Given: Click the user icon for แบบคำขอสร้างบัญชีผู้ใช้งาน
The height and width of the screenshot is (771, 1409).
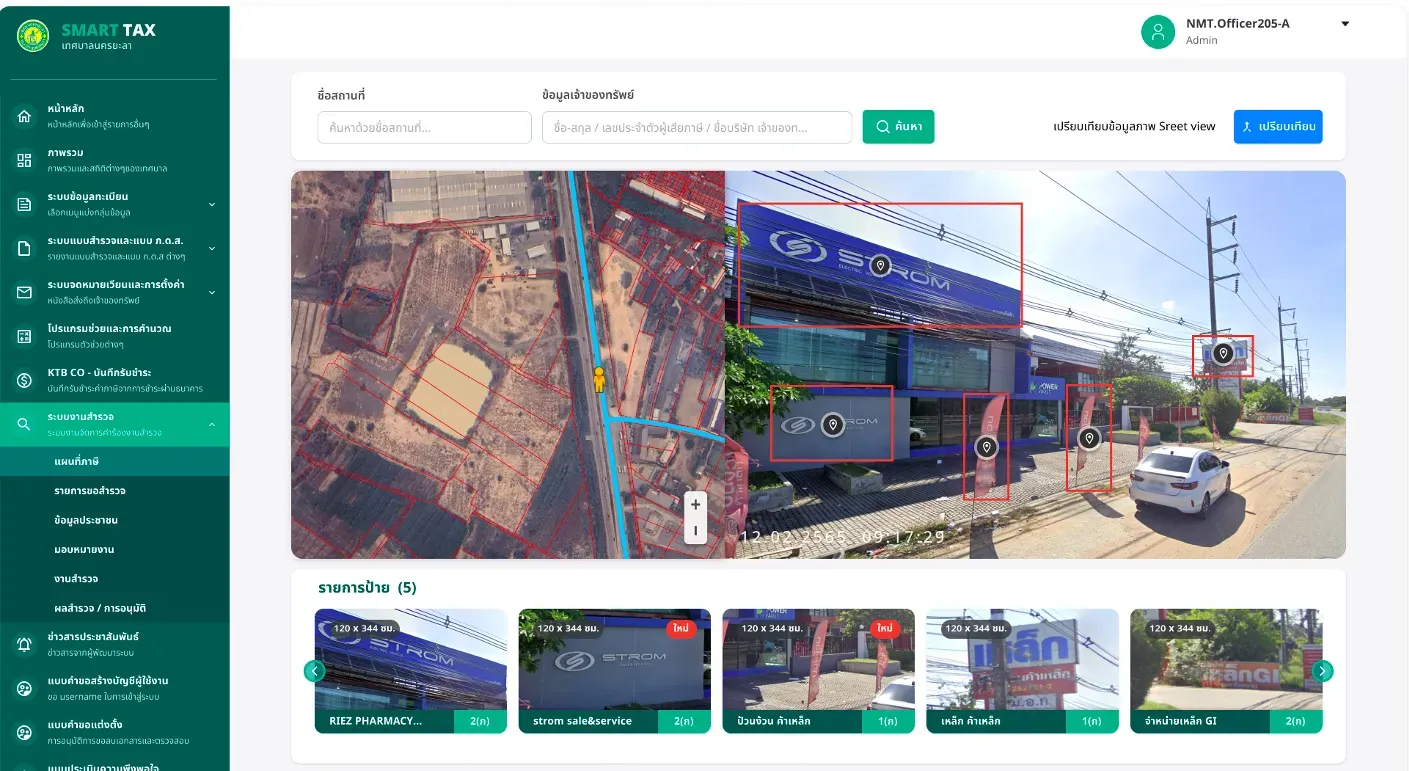Looking at the screenshot, I should point(25,689).
